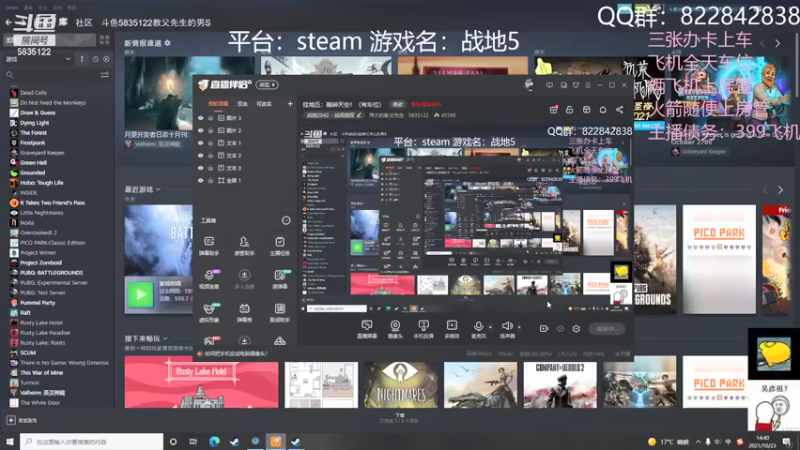Add a new scene with plus
800x450 pixels.
point(290,104)
